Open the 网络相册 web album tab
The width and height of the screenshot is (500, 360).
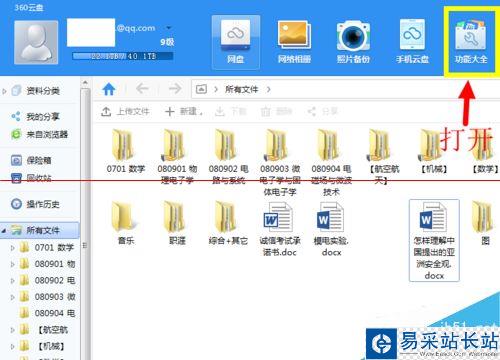[294, 42]
